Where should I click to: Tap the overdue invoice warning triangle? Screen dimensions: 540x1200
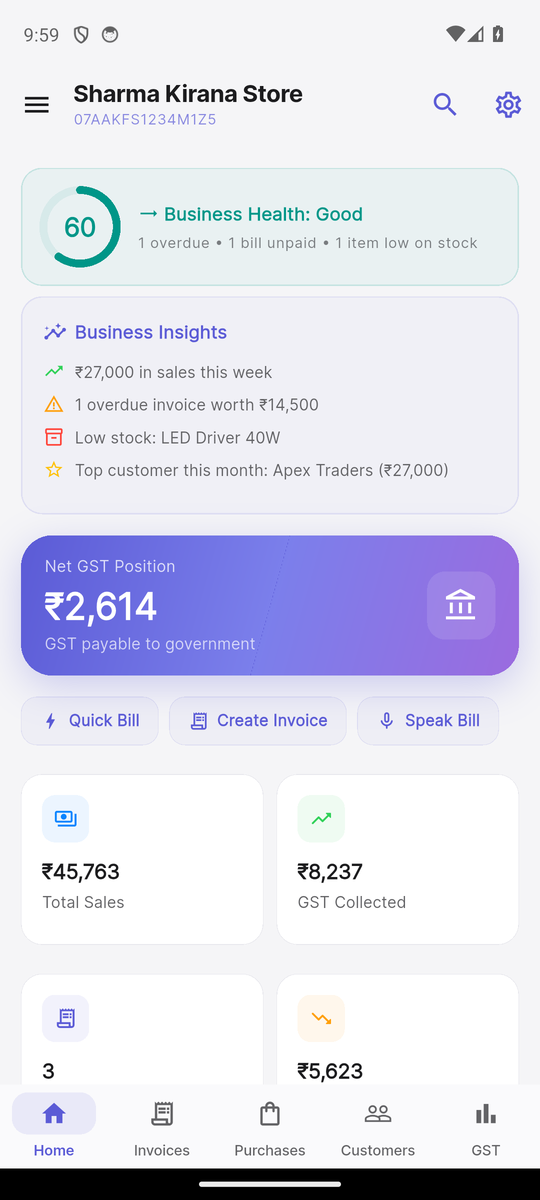pyautogui.click(x=54, y=405)
